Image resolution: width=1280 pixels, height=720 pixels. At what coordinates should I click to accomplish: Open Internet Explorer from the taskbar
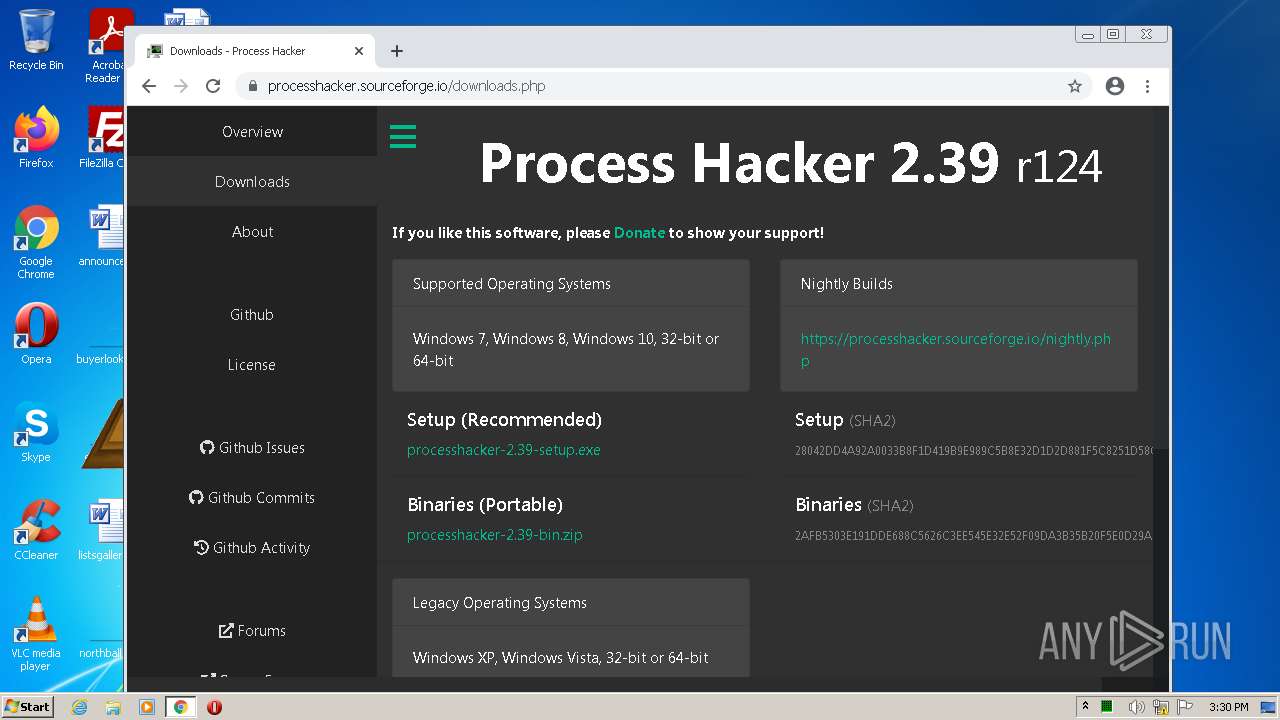(80, 707)
